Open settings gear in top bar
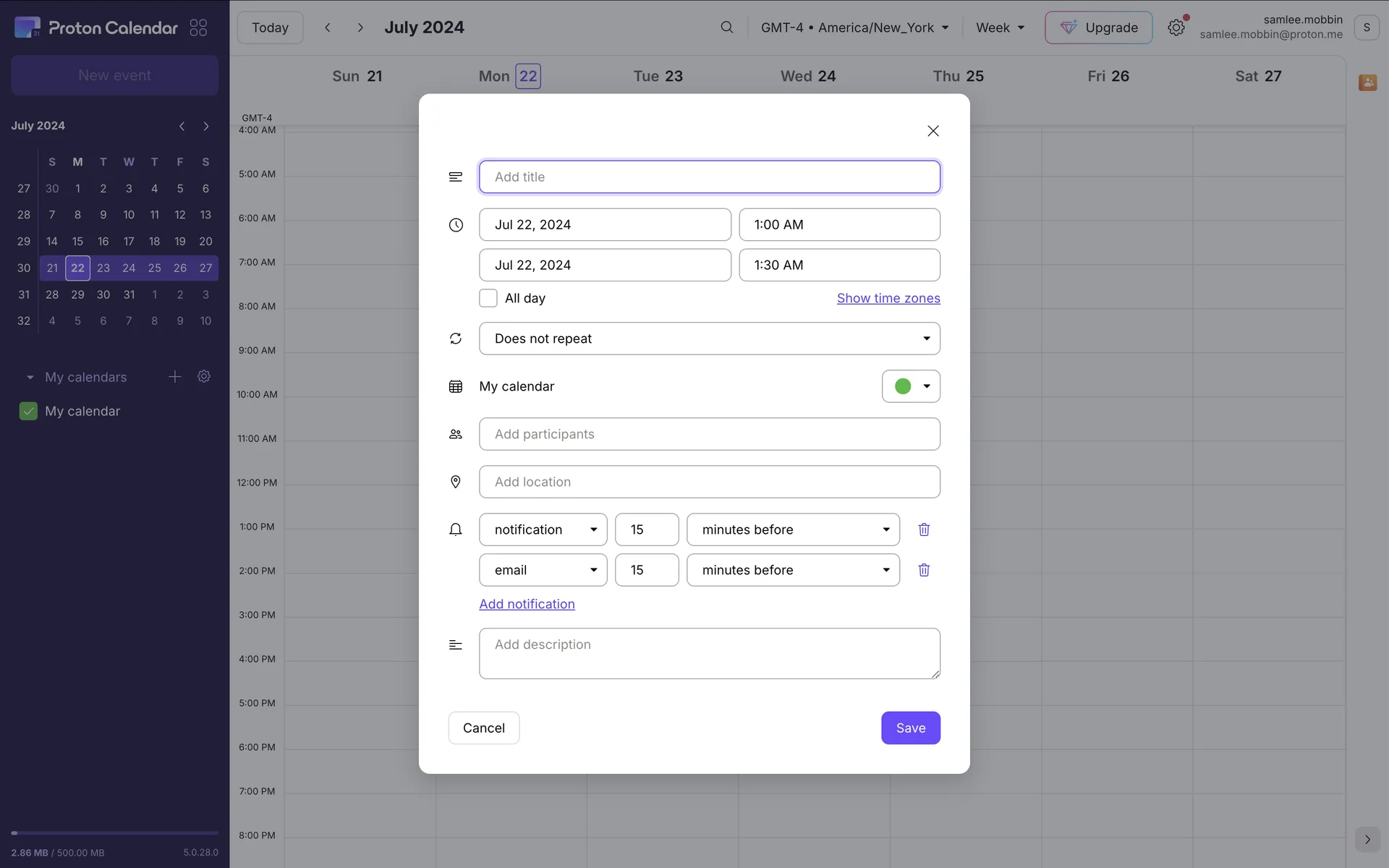This screenshot has width=1389, height=868. click(1176, 27)
